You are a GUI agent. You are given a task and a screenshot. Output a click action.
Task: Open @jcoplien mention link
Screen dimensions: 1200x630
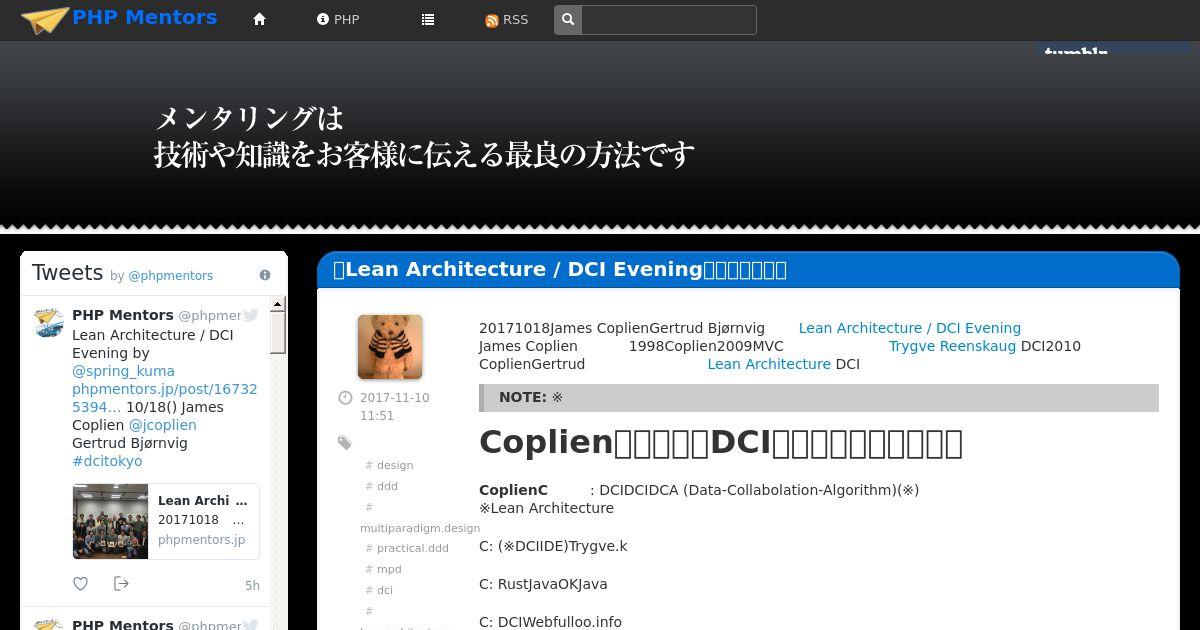coord(163,425)
